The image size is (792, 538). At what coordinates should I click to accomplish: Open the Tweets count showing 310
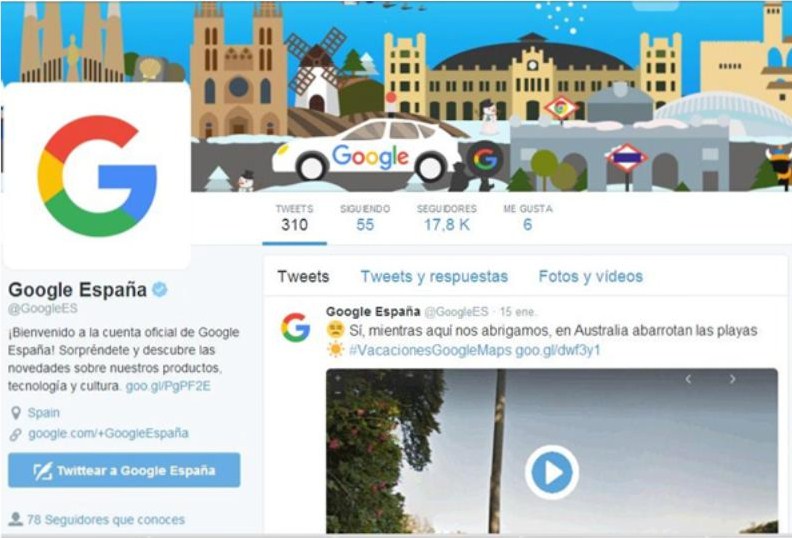coord(294,218)
